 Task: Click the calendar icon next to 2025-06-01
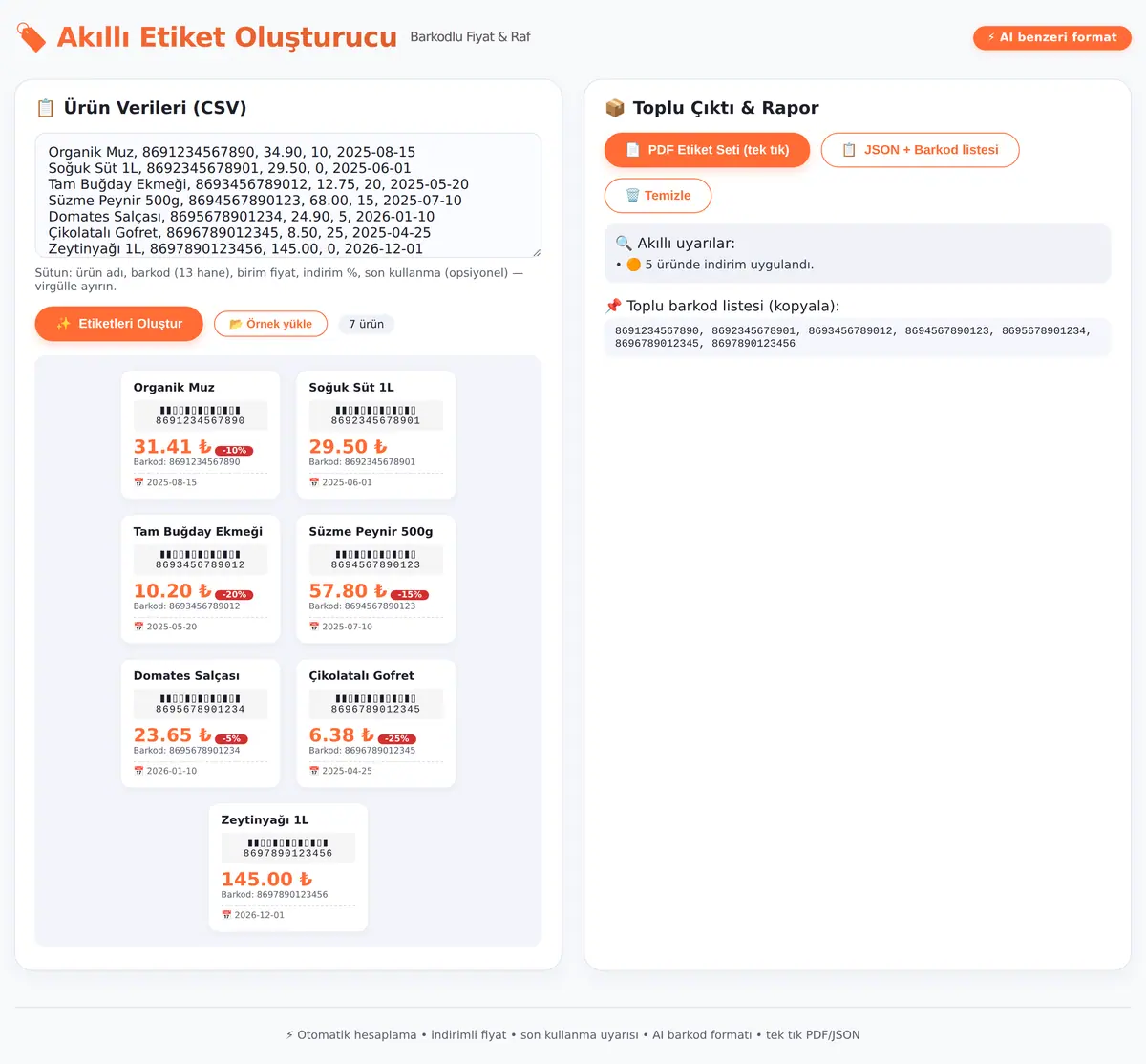[x=314, y=482]
